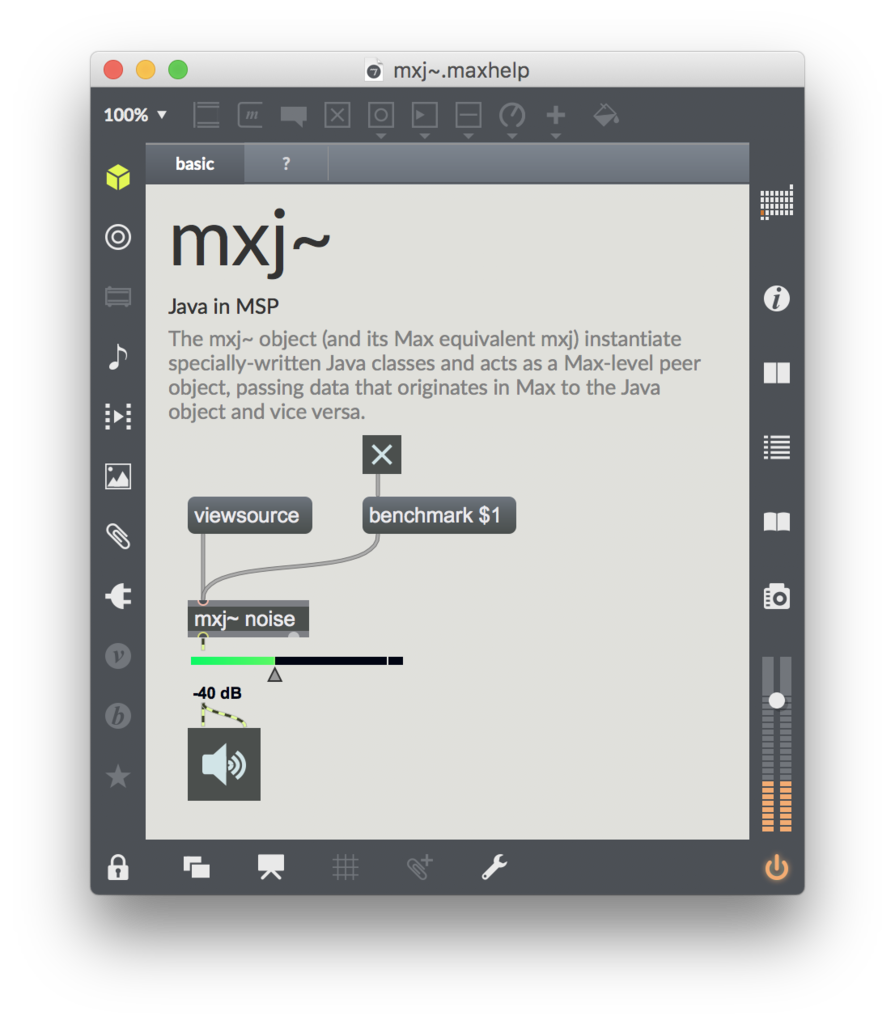Add a comment box from toolbar
The width and height of the screenshot is (895, 1024).
click(x=293, y=116)
